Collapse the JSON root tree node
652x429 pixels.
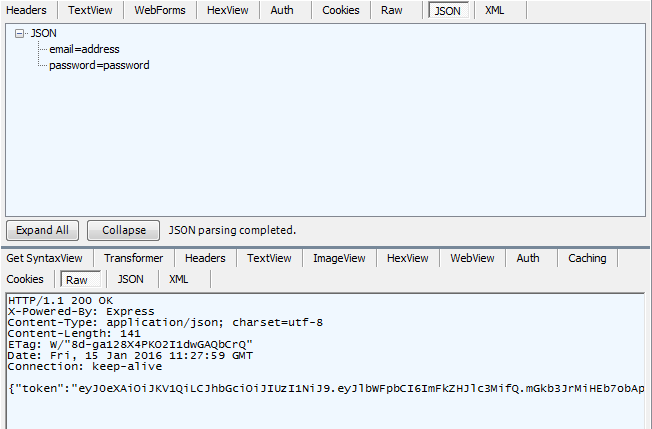pos(20,33)
